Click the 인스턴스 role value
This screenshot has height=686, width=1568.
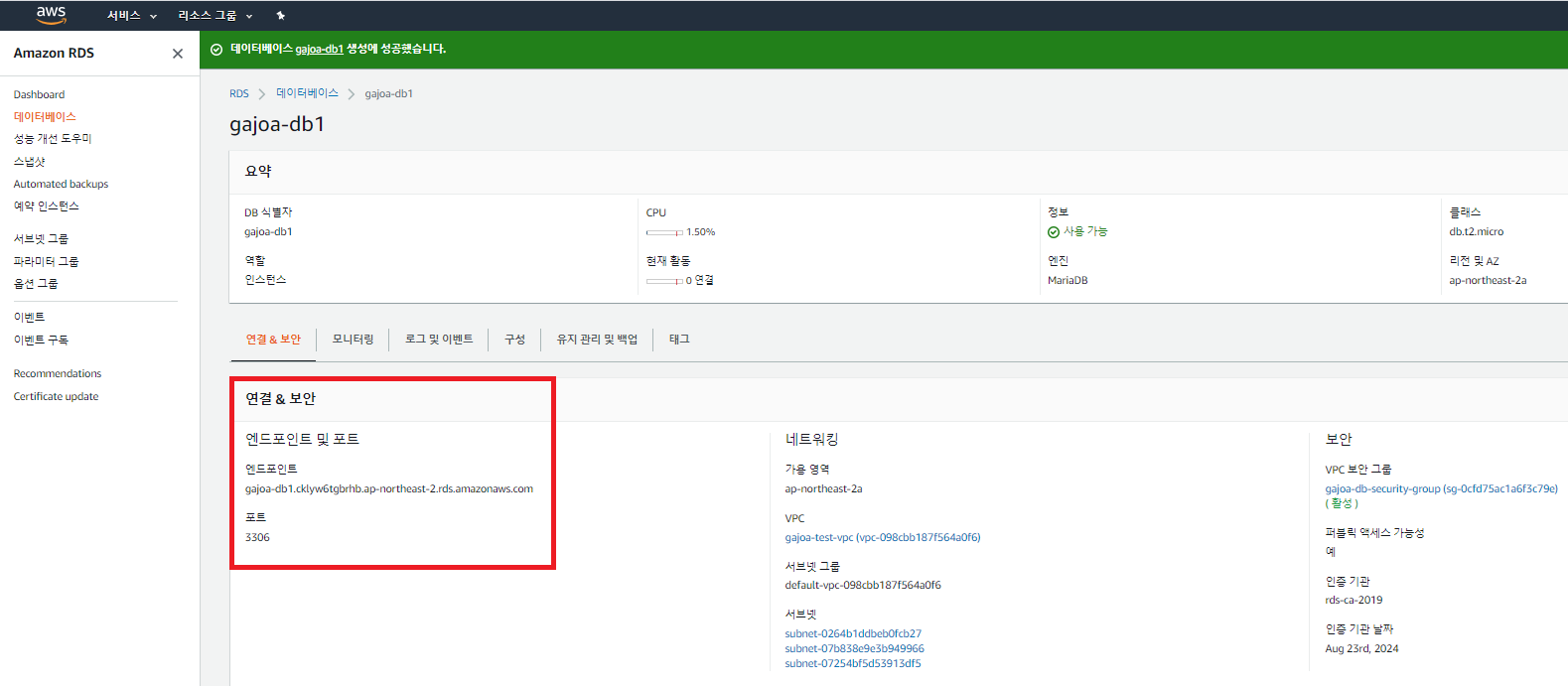pos(265,280)
